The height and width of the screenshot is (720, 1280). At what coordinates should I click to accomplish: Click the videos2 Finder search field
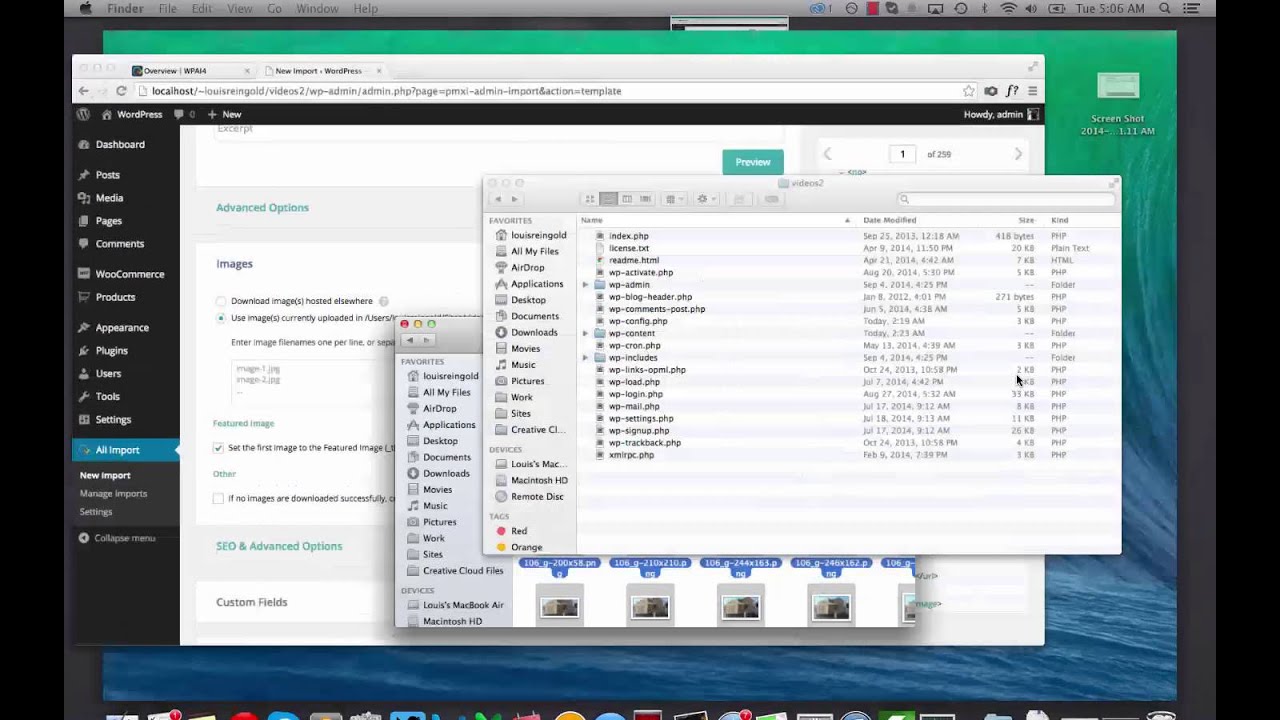[1005, 199]
